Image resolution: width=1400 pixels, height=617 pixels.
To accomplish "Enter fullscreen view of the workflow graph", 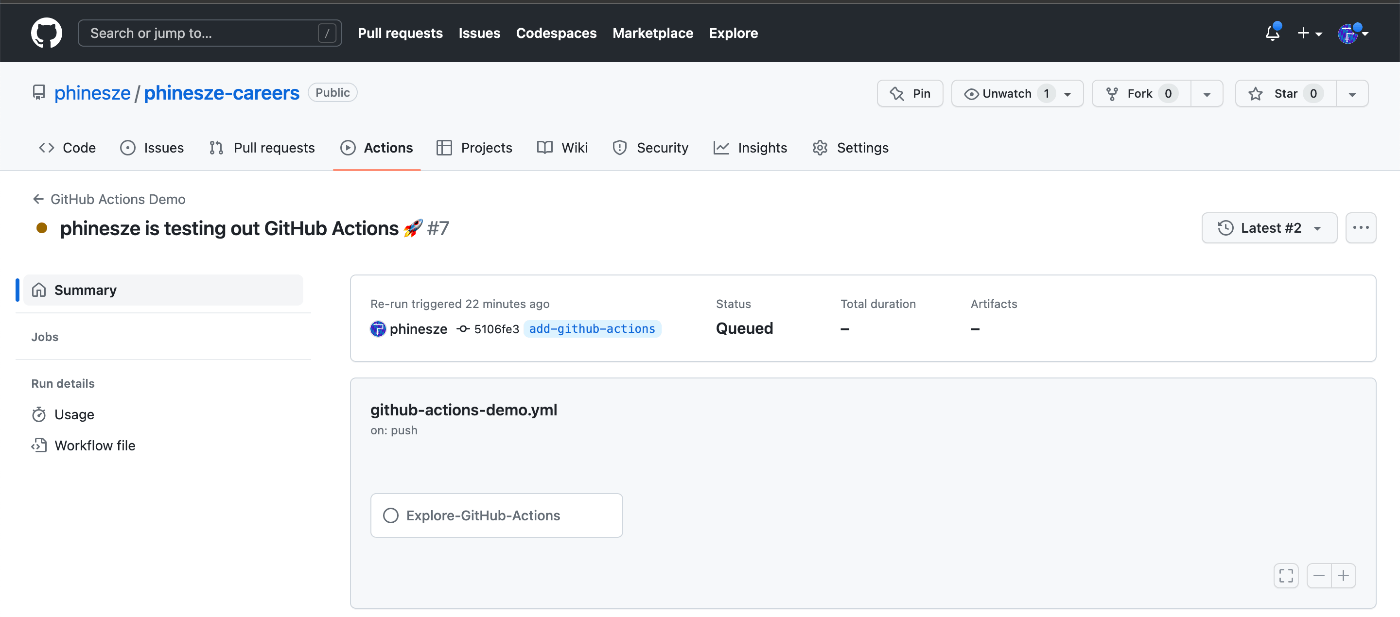I will click(x=1286, y=575).
